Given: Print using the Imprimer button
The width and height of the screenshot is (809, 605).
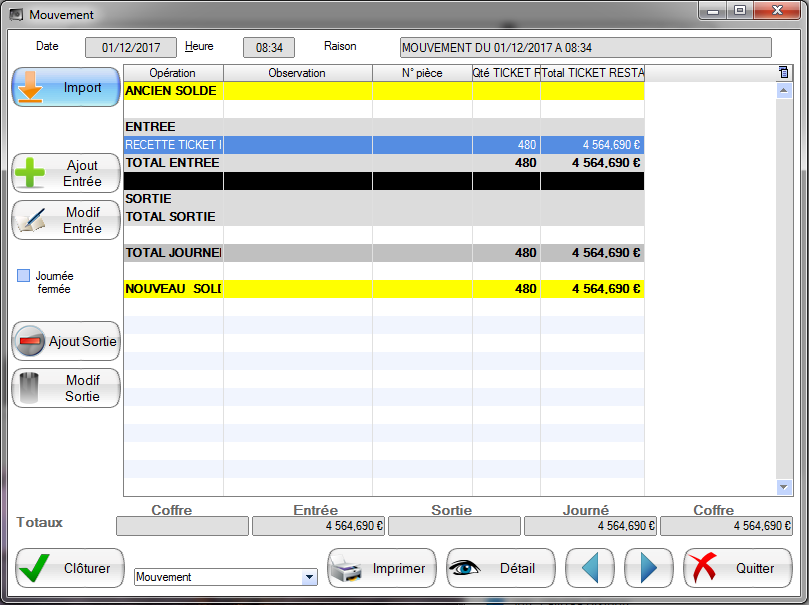Looking at the screenshot, I should 382,568.
